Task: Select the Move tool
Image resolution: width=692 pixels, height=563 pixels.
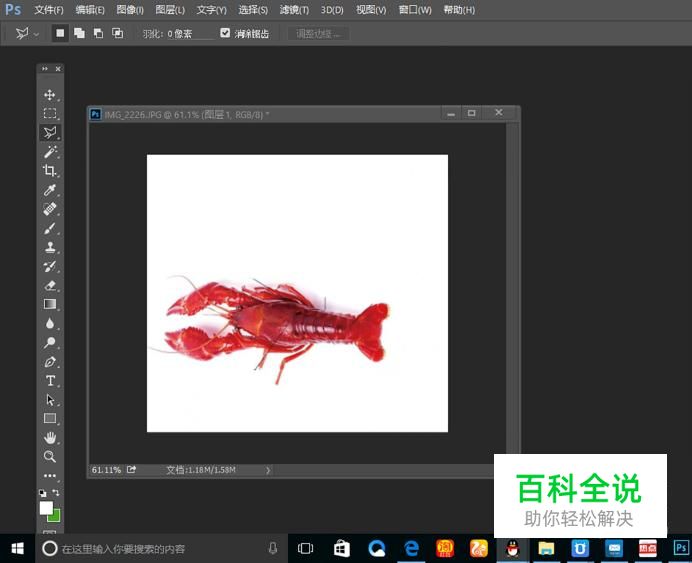Action: pyautogui.click(x=50, y=95)
